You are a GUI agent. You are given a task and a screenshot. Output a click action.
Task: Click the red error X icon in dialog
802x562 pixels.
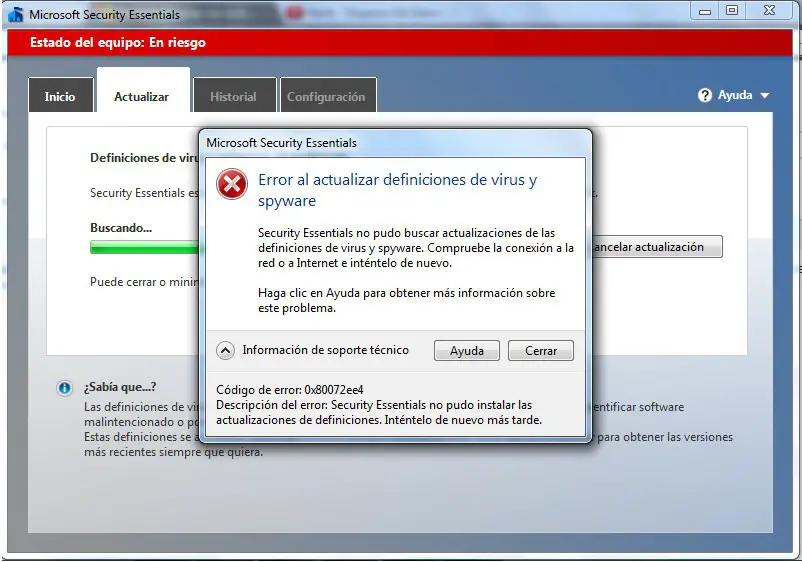(x=232, y=184)
